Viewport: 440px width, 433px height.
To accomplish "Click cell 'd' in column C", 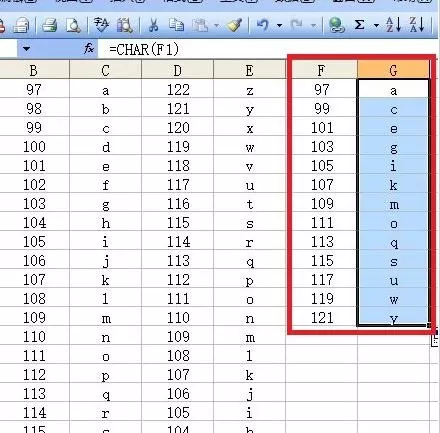I will 105,146.
